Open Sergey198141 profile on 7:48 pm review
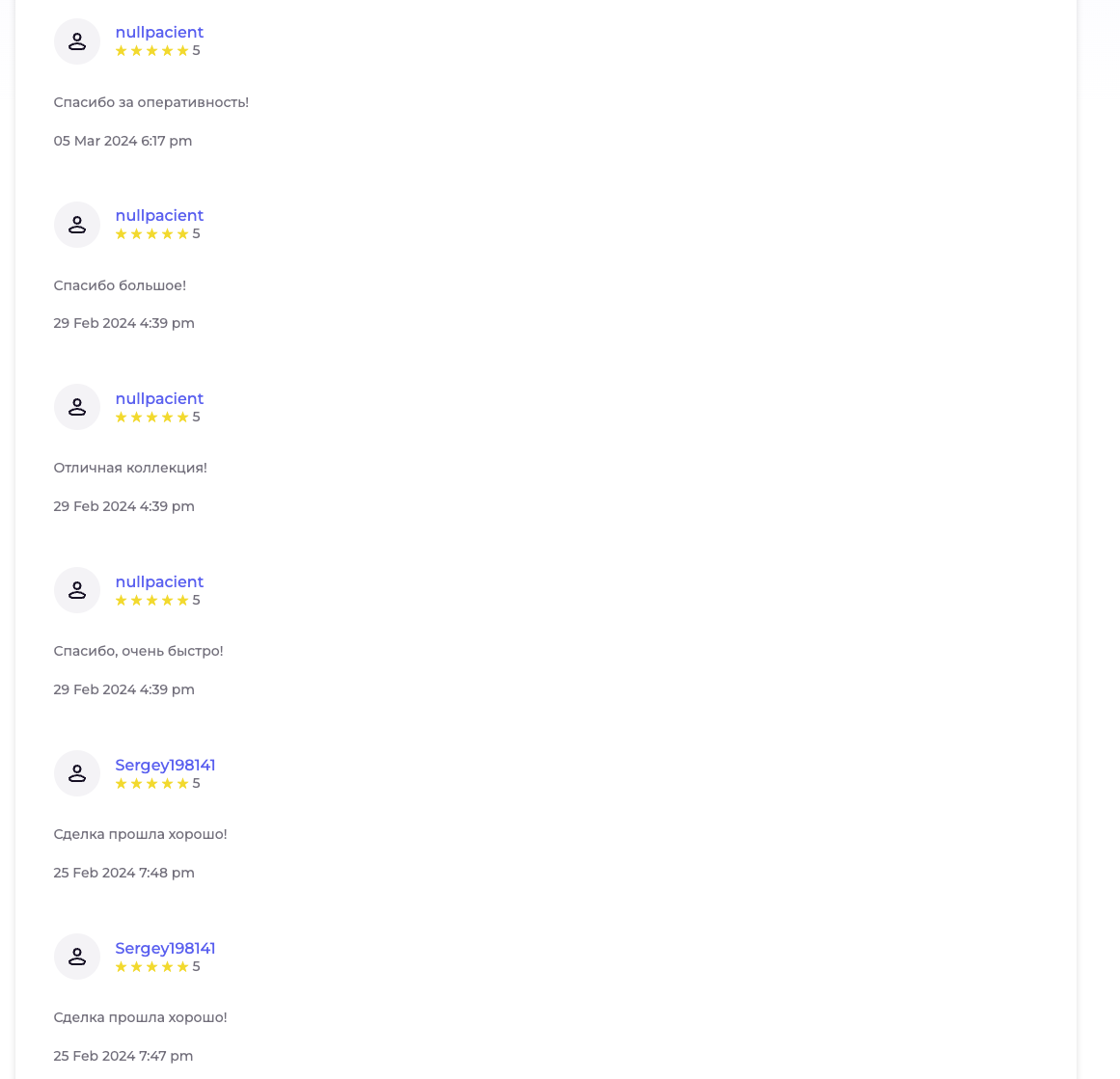The height and width of the screenshot is (1079, 1120). 165,766
